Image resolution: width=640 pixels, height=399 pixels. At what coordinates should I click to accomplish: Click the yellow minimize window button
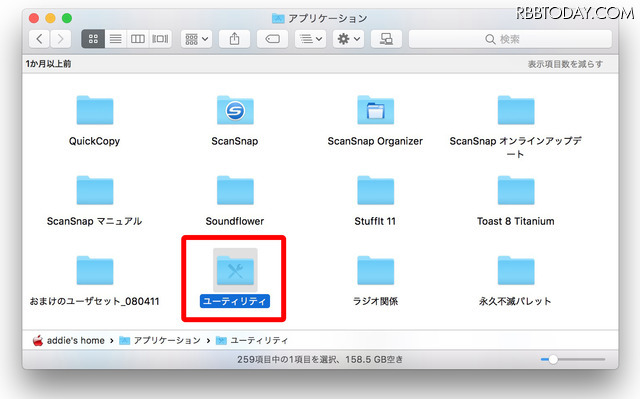click(50, 18)
